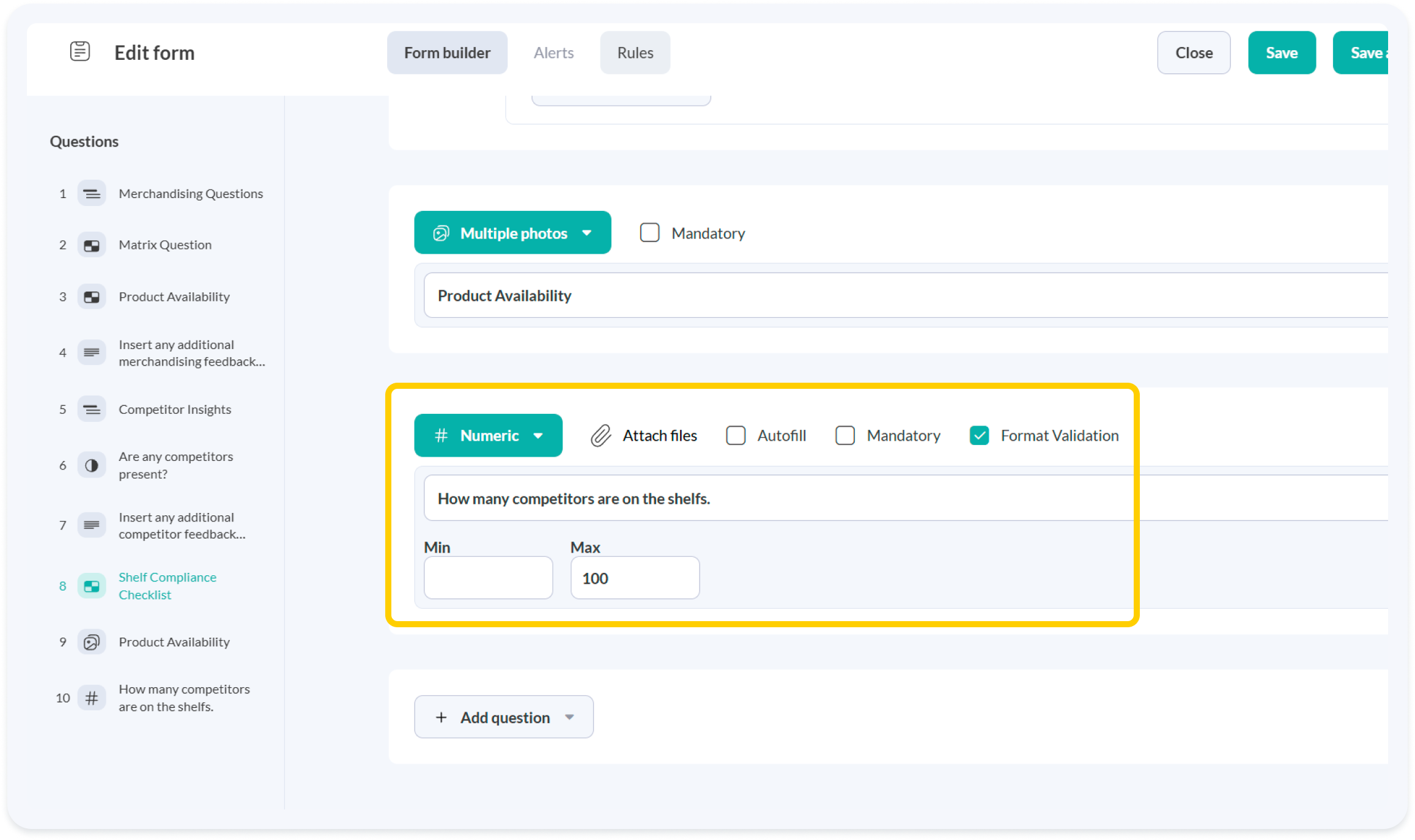Uncheck the Format Validation checkbox

pos(980,435)
